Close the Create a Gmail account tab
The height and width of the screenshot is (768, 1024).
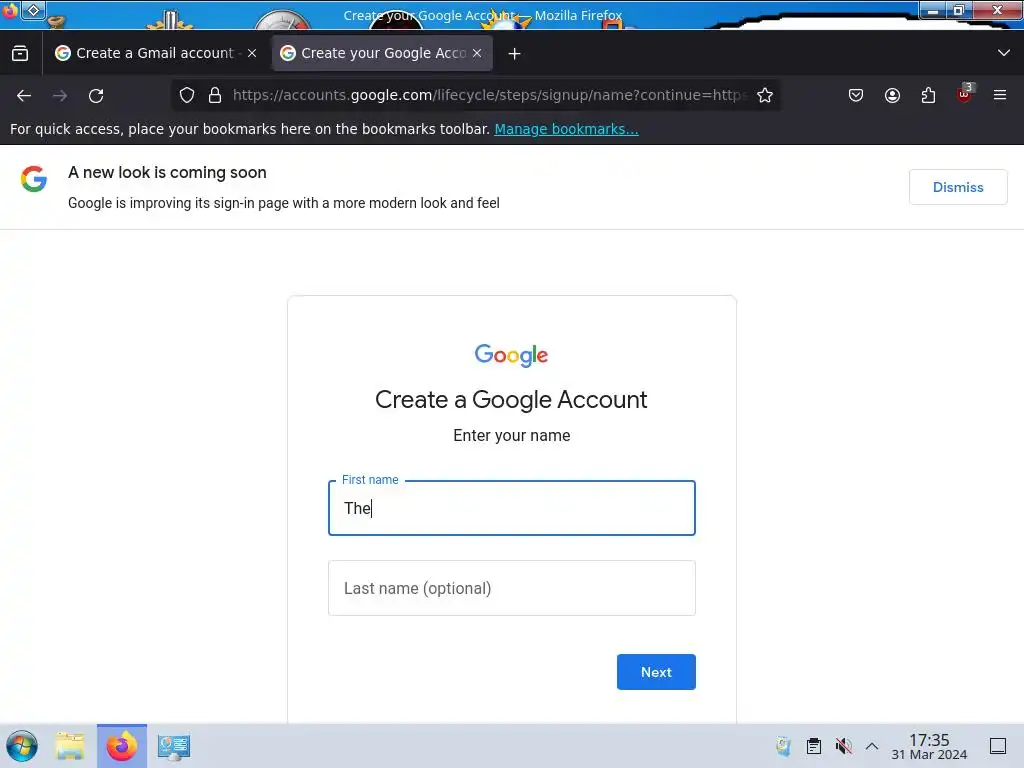pos(252,53)
